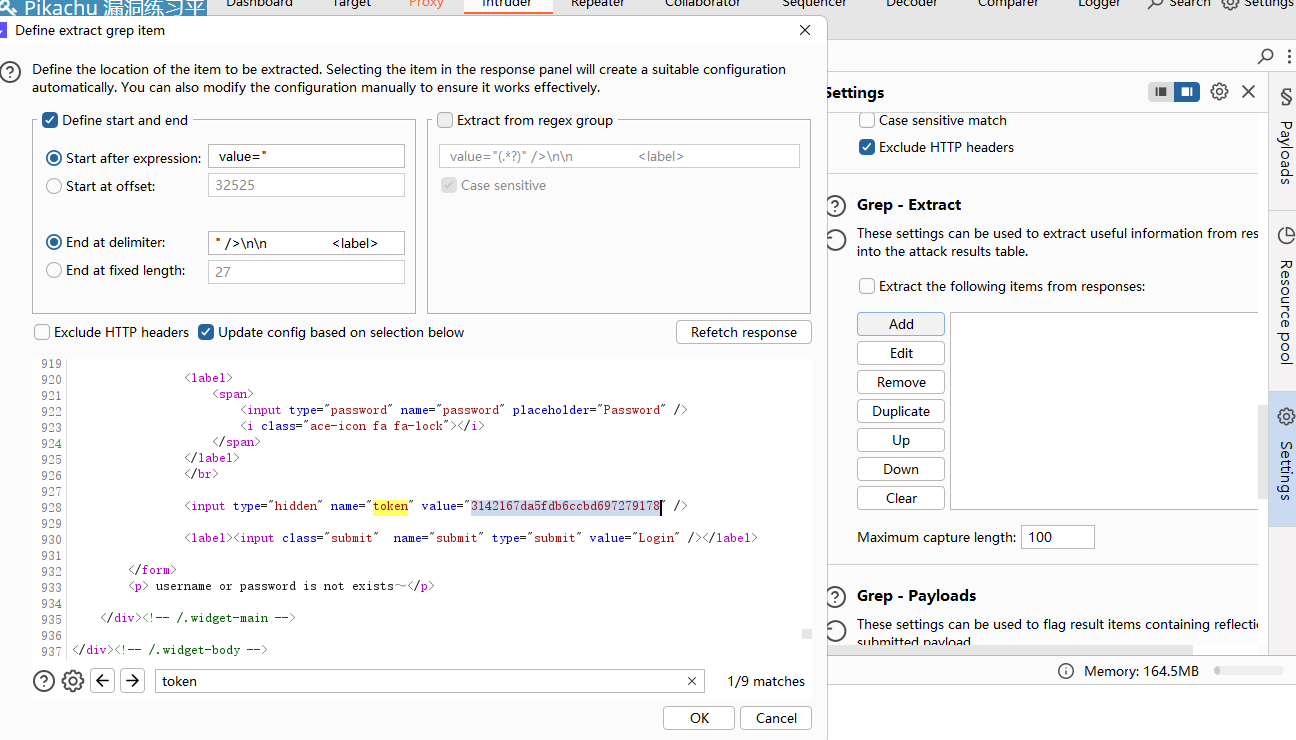Open the Collaborator tab
Viewport: 1296px width, 740px height.
[x=703, y=4]
